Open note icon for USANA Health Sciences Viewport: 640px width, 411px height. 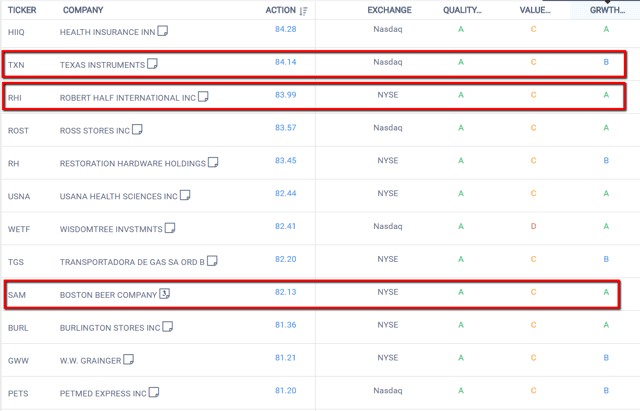point(185,195)
